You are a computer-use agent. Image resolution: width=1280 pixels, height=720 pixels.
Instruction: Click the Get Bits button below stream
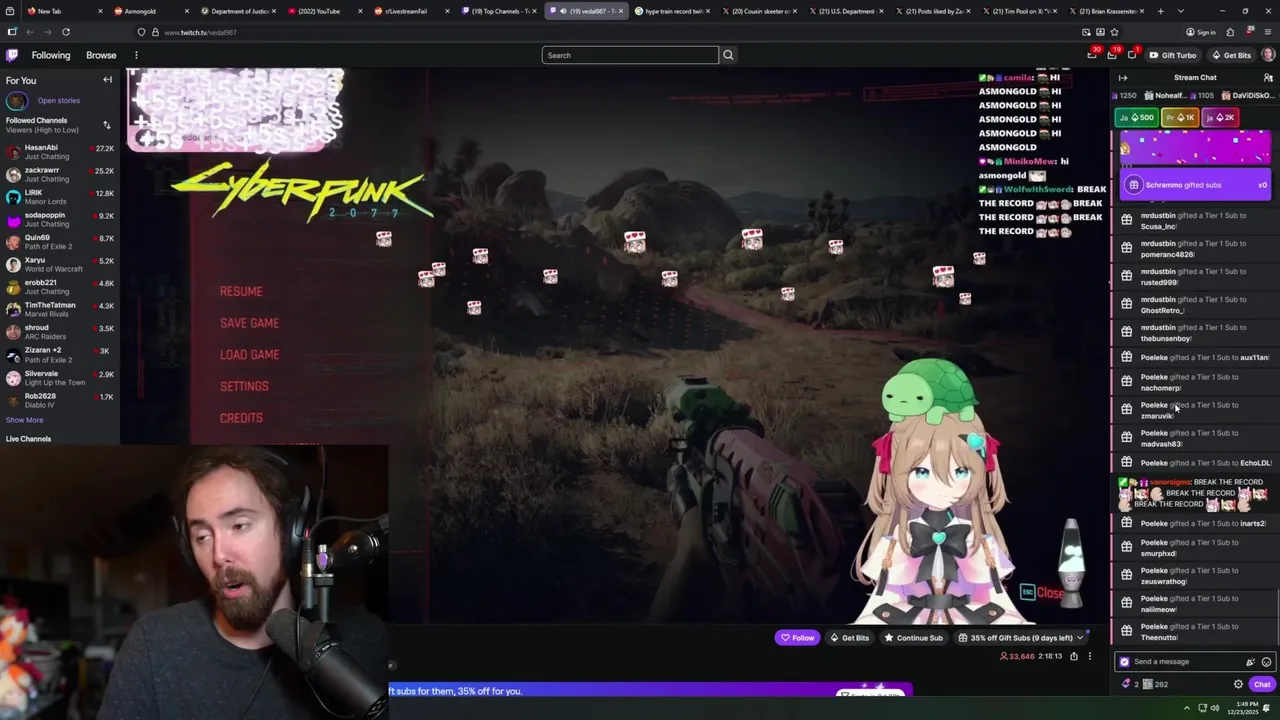(x=850, y=638)
